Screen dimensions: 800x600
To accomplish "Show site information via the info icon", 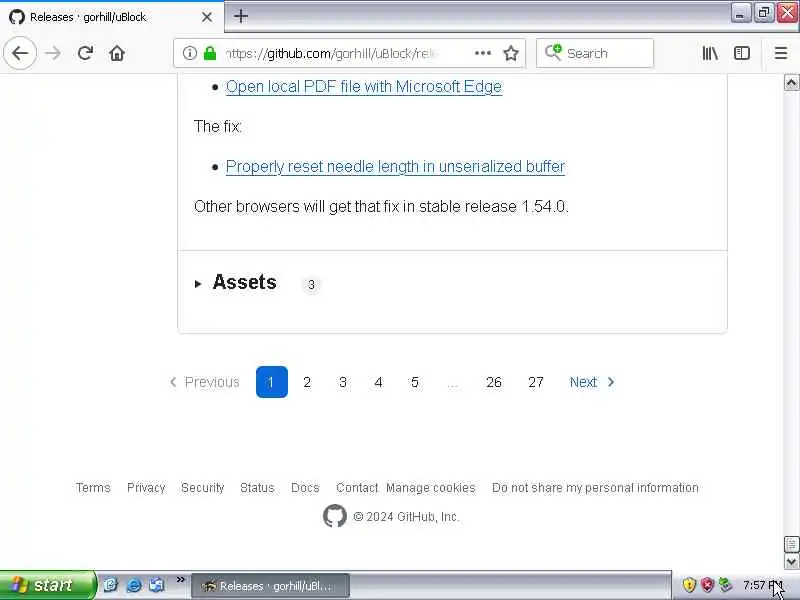I will pyautogui.click(x=189, y=53).
